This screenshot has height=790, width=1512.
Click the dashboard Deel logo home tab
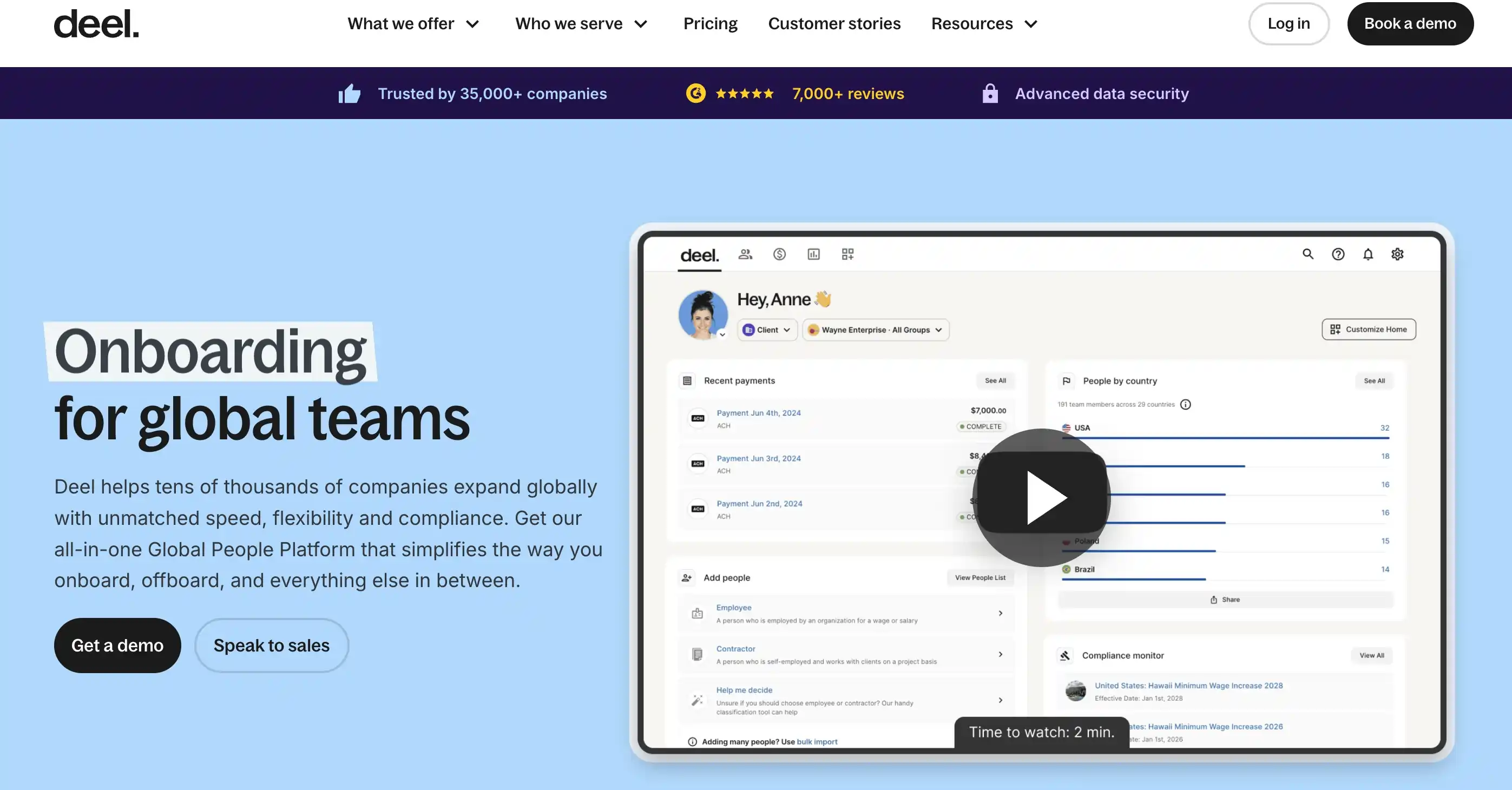pos(700,256)
